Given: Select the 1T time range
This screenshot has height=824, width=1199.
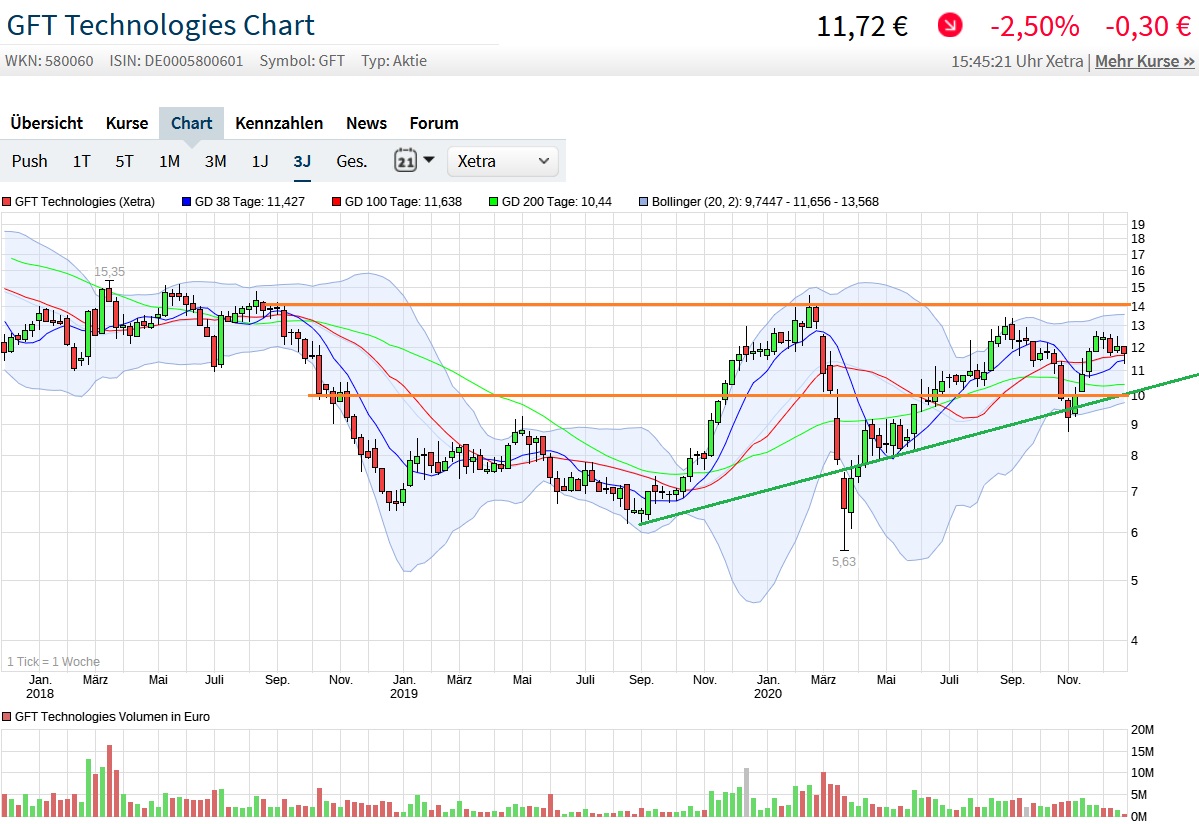Looking at the screenshot, I should point(82,161).
